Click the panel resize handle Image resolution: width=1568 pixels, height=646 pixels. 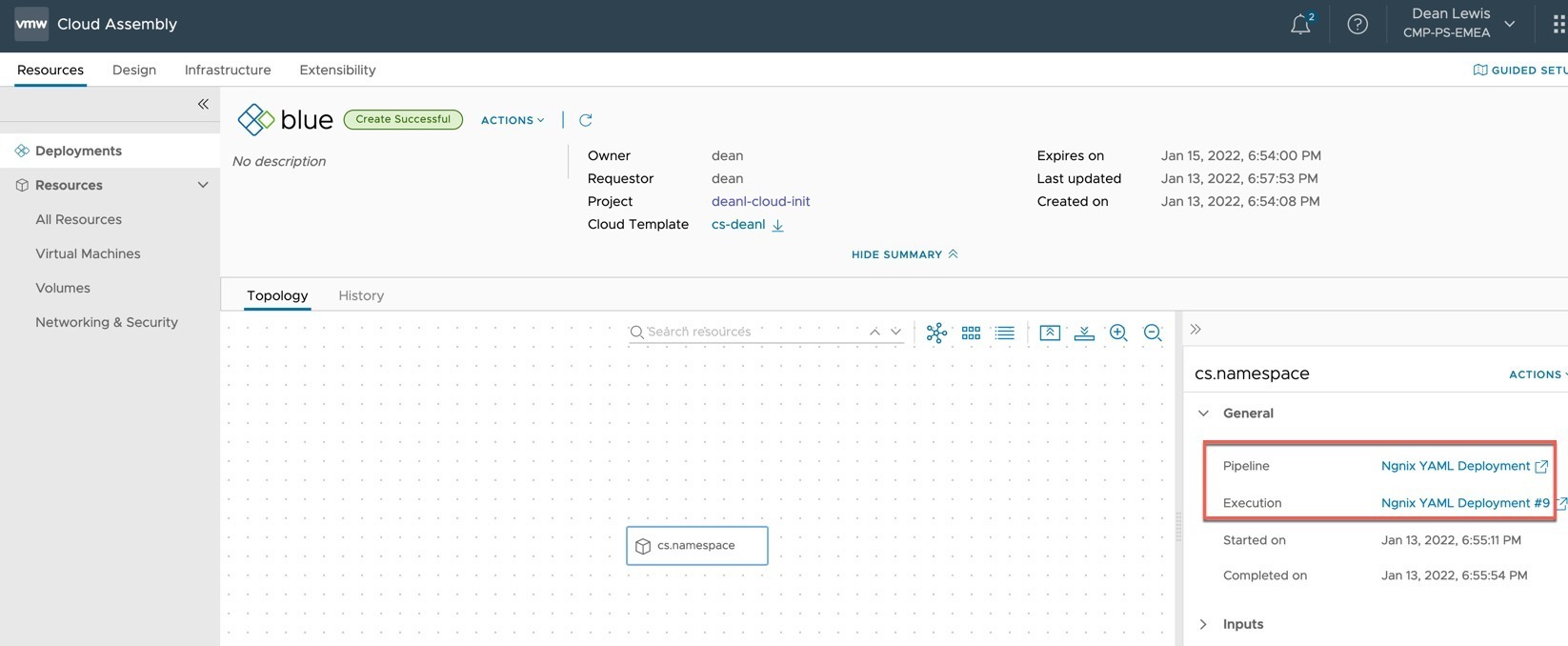(x=1178, y=529)
